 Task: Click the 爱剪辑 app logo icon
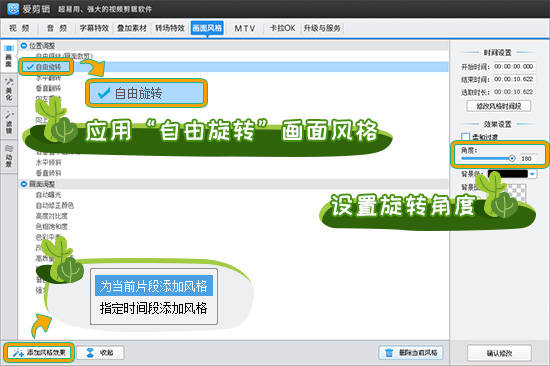tap(13, 8)
